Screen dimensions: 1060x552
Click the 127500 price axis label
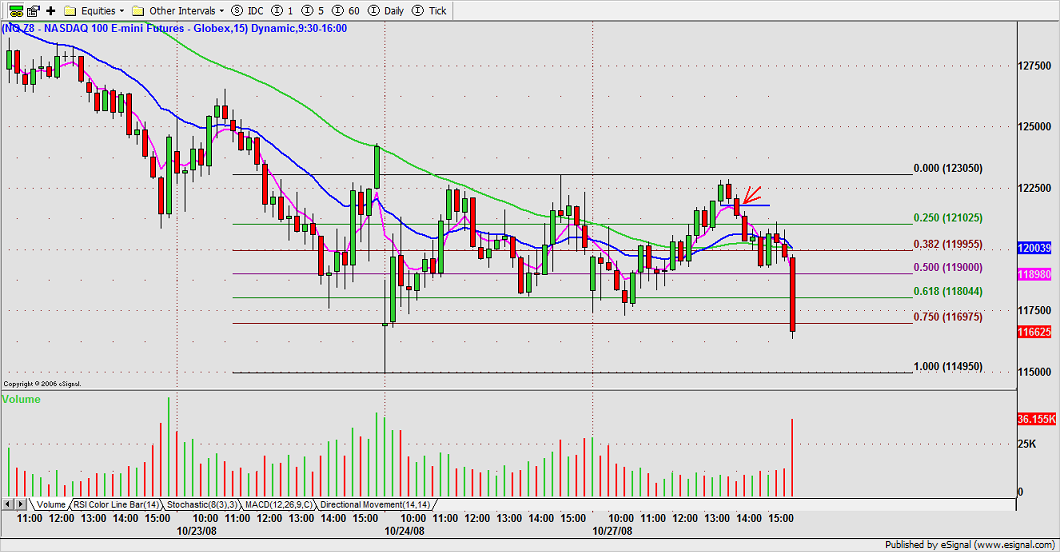tap(1034, 66)
